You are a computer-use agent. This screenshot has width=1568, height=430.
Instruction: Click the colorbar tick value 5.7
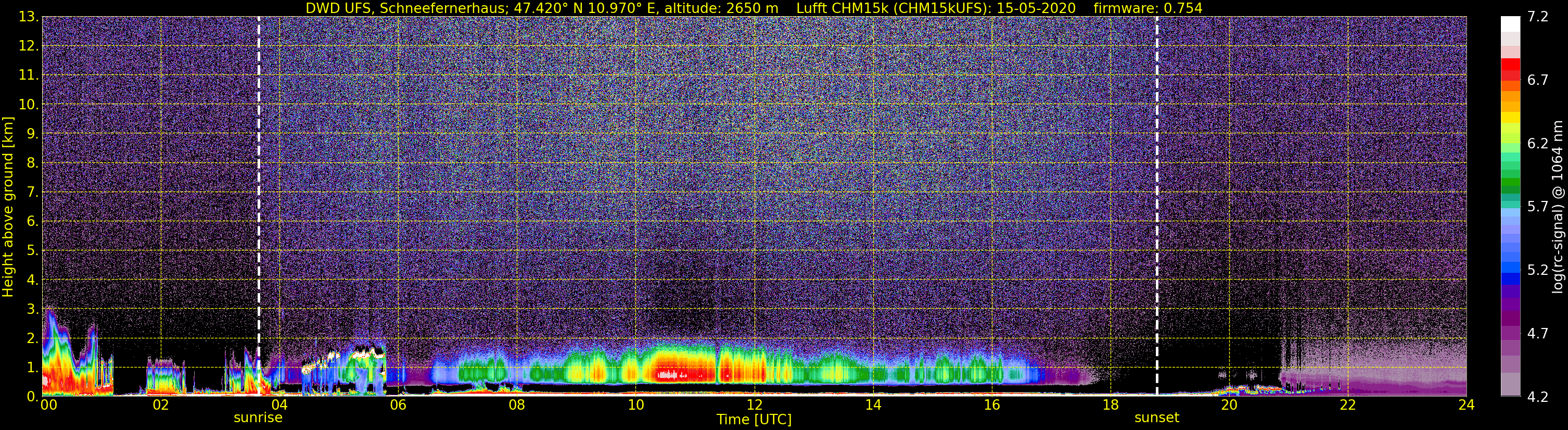click(x=1538, y=207)
